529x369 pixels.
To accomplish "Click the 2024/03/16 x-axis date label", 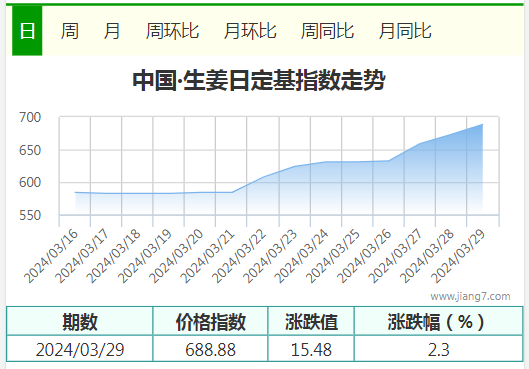I will point(51,256).
